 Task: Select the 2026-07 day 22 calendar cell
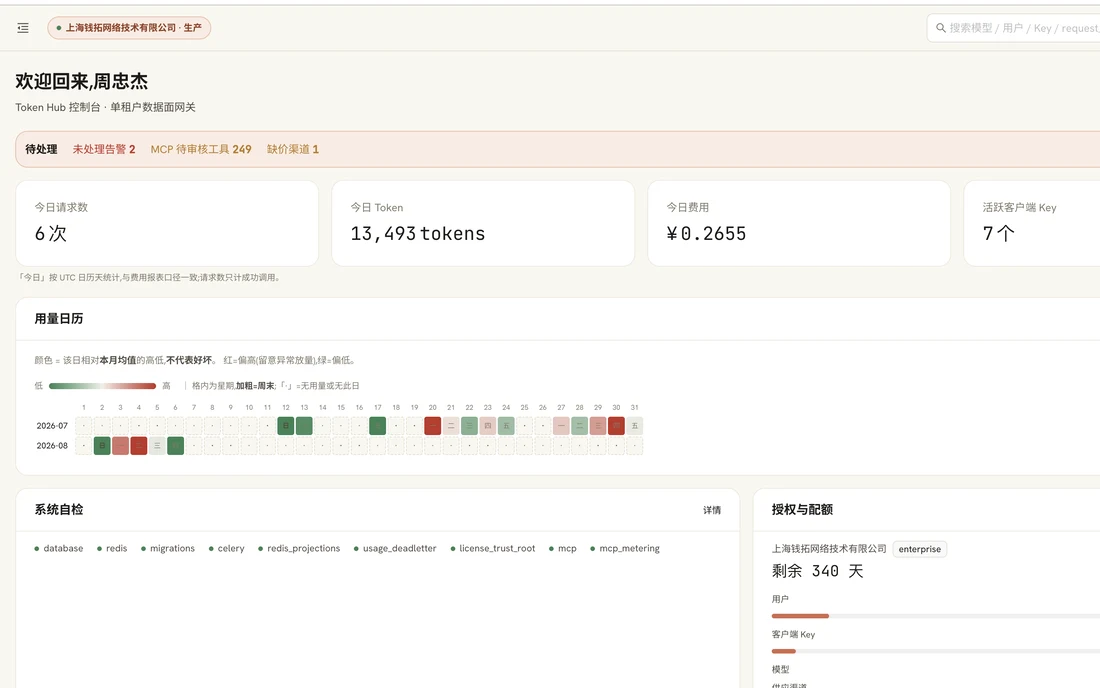point(469,426)
